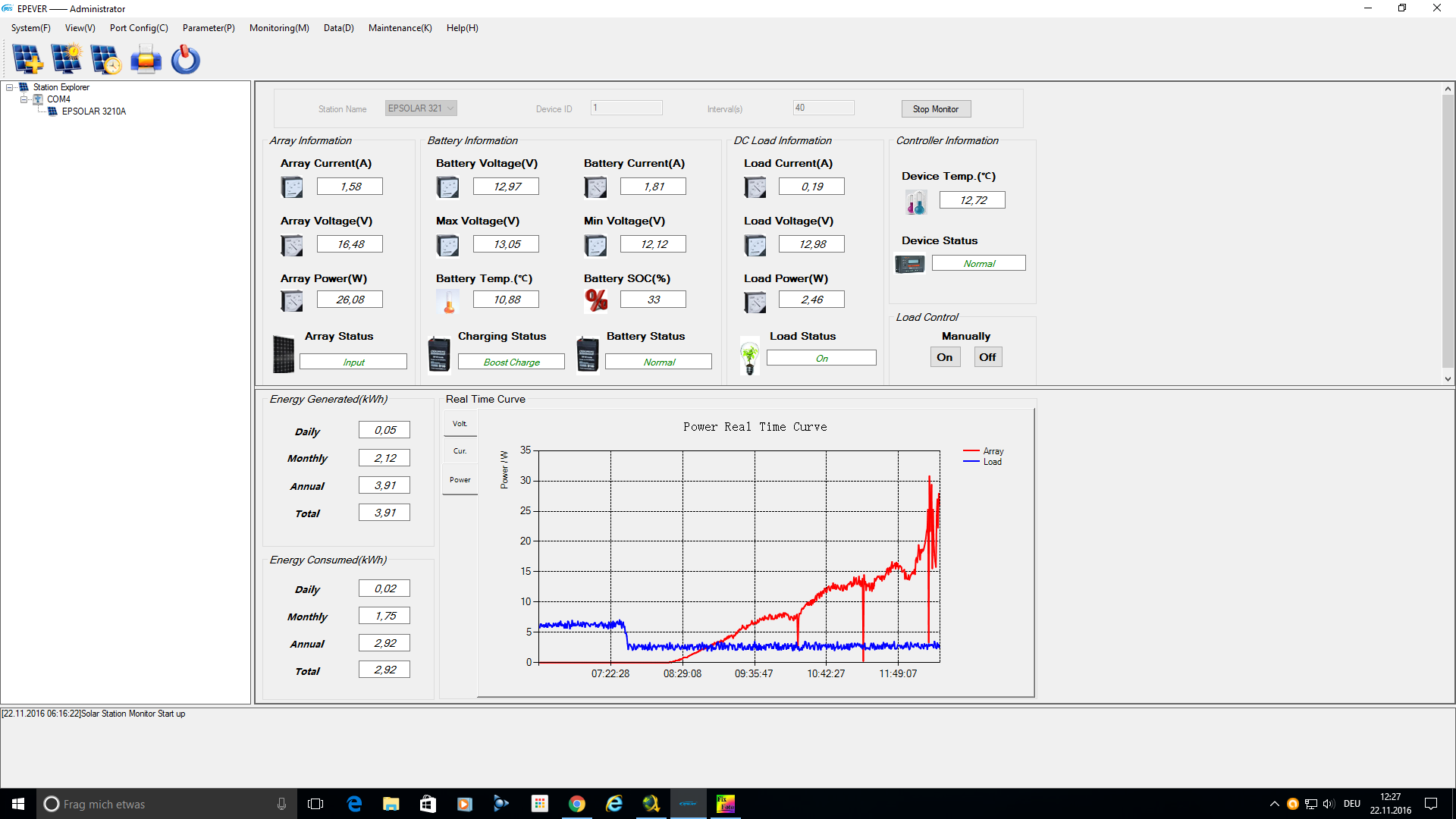Turn the load Off manually
Image resolution: width=1456 pixels, height=819 pixels.
click(987, 357)
